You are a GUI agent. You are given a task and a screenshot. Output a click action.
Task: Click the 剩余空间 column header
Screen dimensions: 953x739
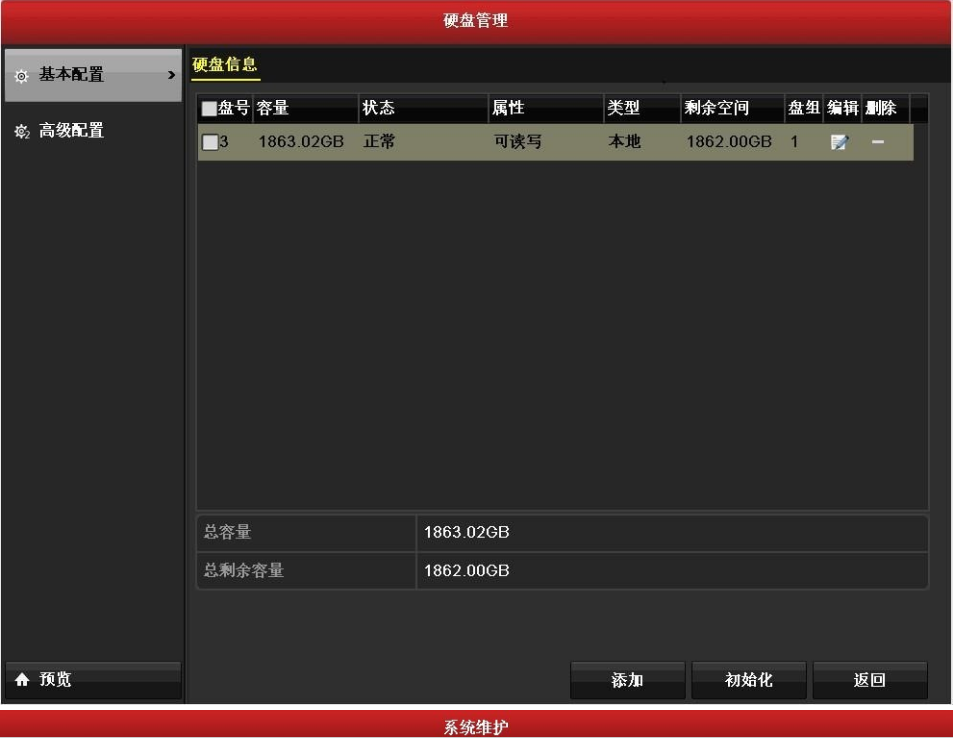(x=717, y=109)
